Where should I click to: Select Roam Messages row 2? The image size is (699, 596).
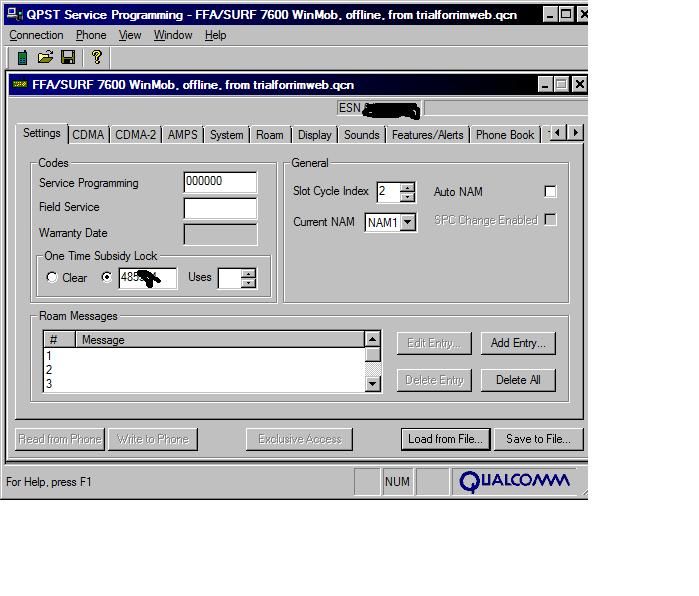204,370
